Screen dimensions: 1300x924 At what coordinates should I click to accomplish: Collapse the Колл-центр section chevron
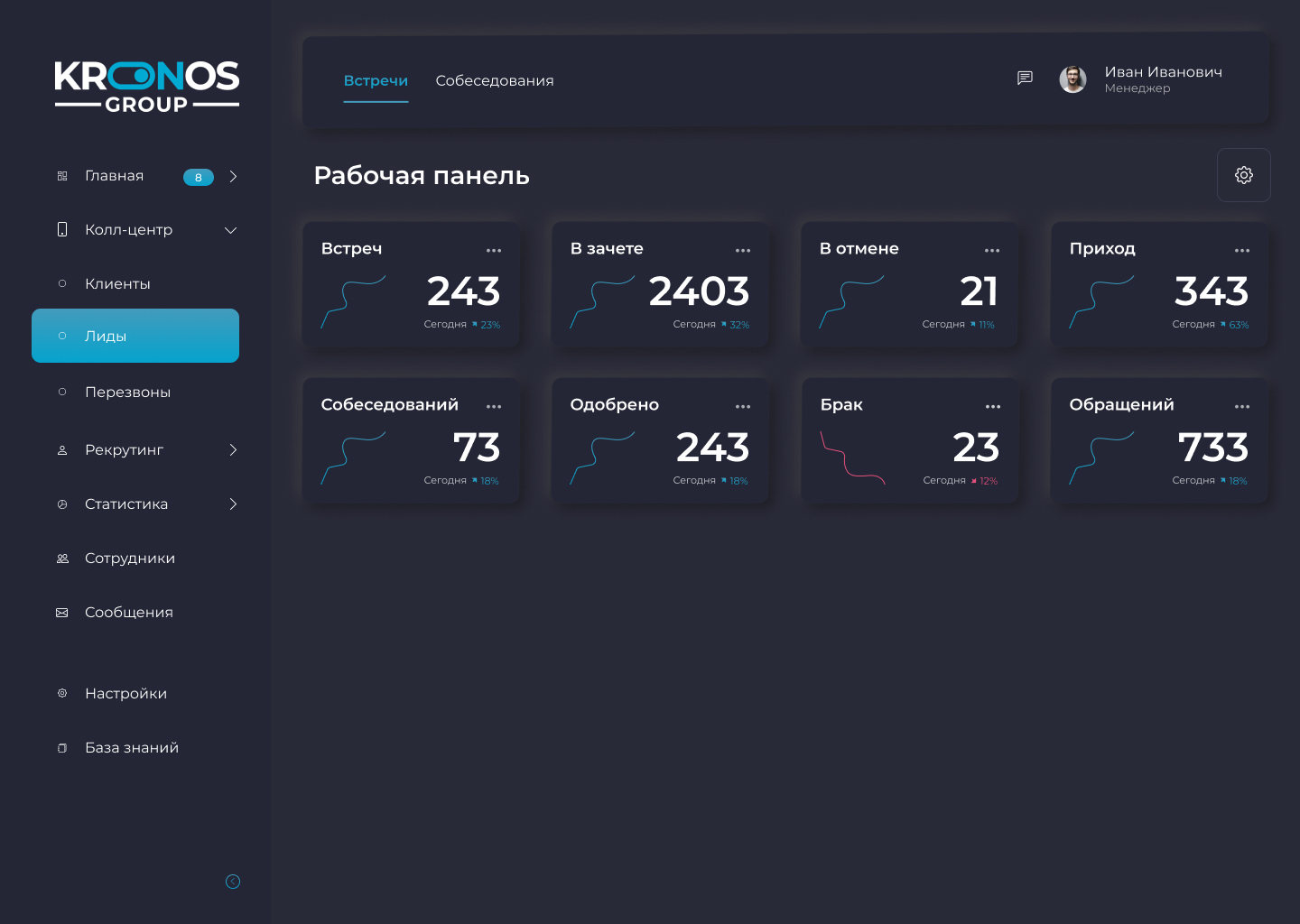coord(231,230)
